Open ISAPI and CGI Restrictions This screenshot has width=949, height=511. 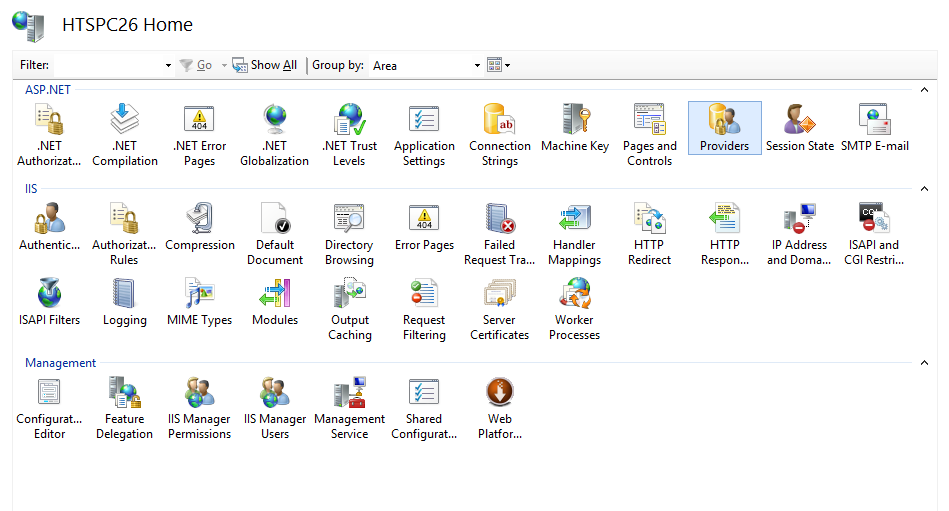(875, 234)
